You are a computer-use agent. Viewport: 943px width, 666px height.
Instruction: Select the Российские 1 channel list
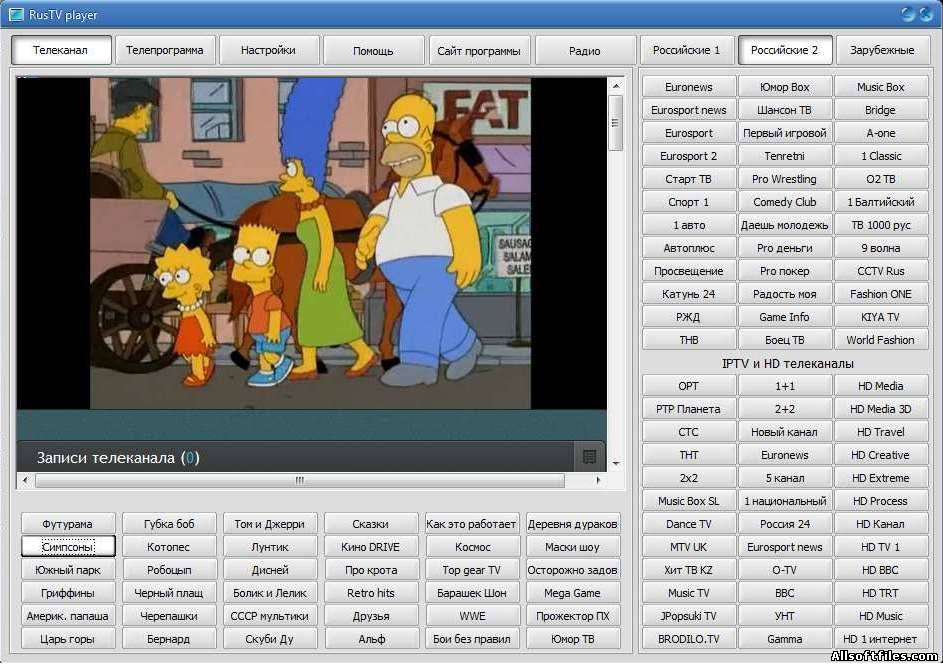[x=686, y=50]
